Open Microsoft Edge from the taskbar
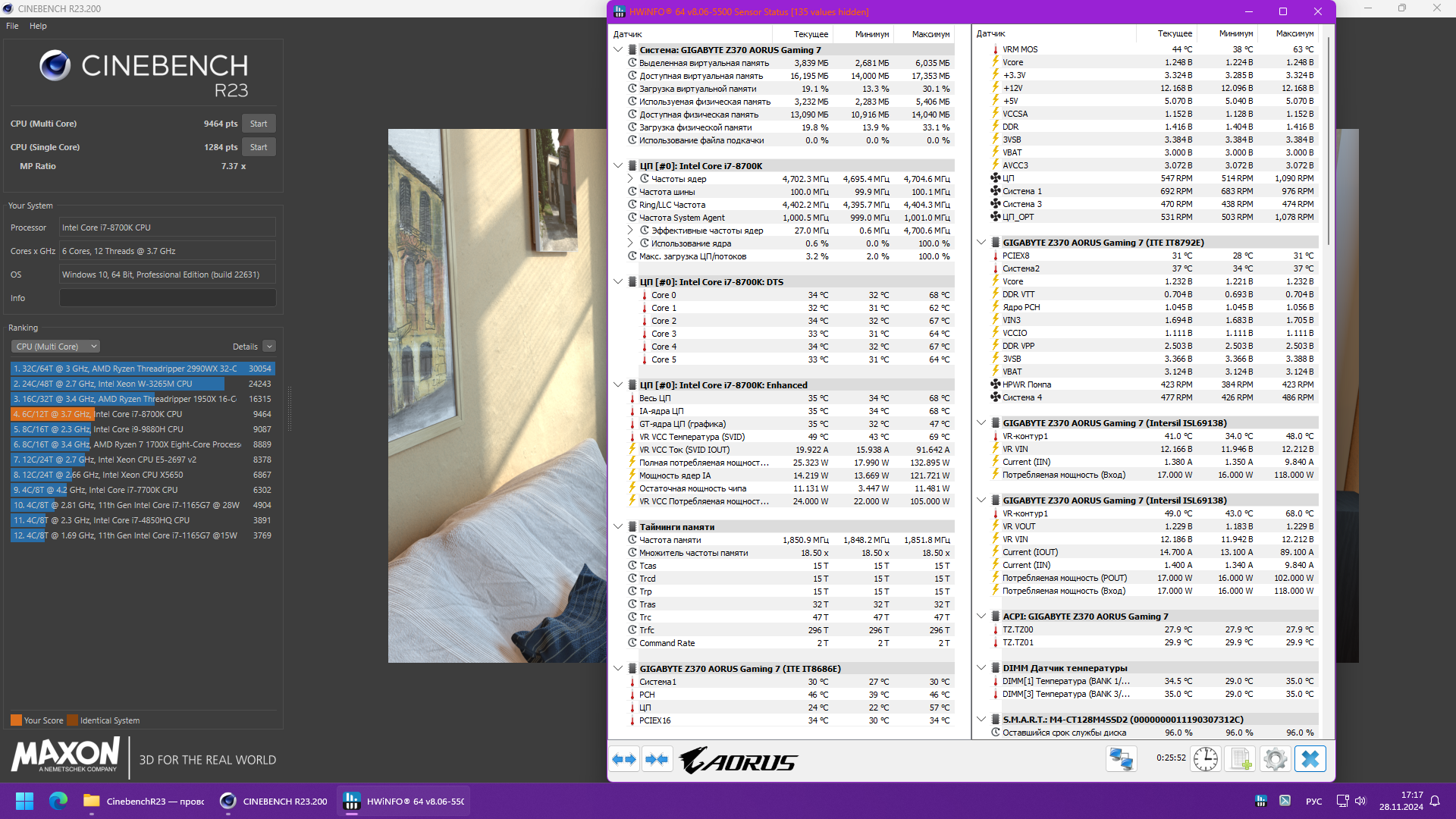Viewport: 1456px width, 819px height. click(x=58, y=801)
